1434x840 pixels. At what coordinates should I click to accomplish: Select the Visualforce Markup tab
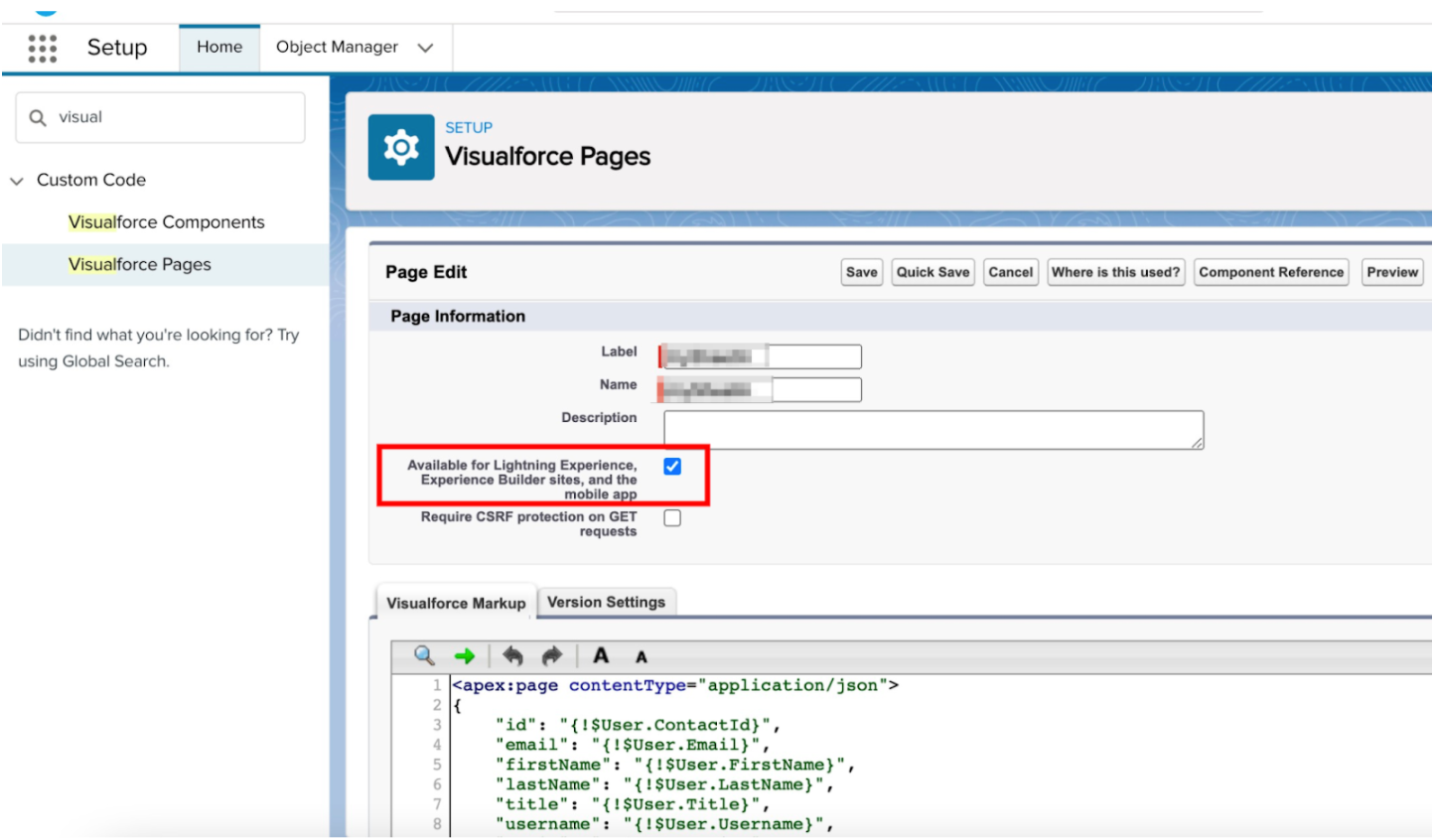(x=456, y=603)
